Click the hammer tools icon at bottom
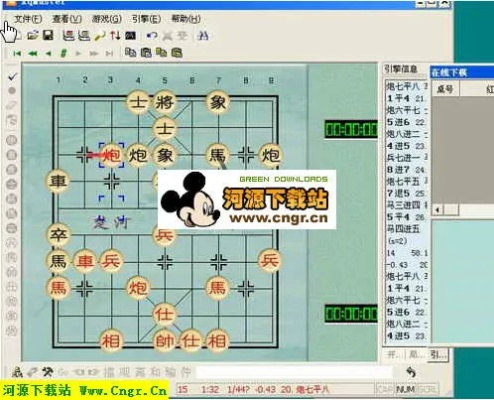The image size is (494, 400). [47, 372]
